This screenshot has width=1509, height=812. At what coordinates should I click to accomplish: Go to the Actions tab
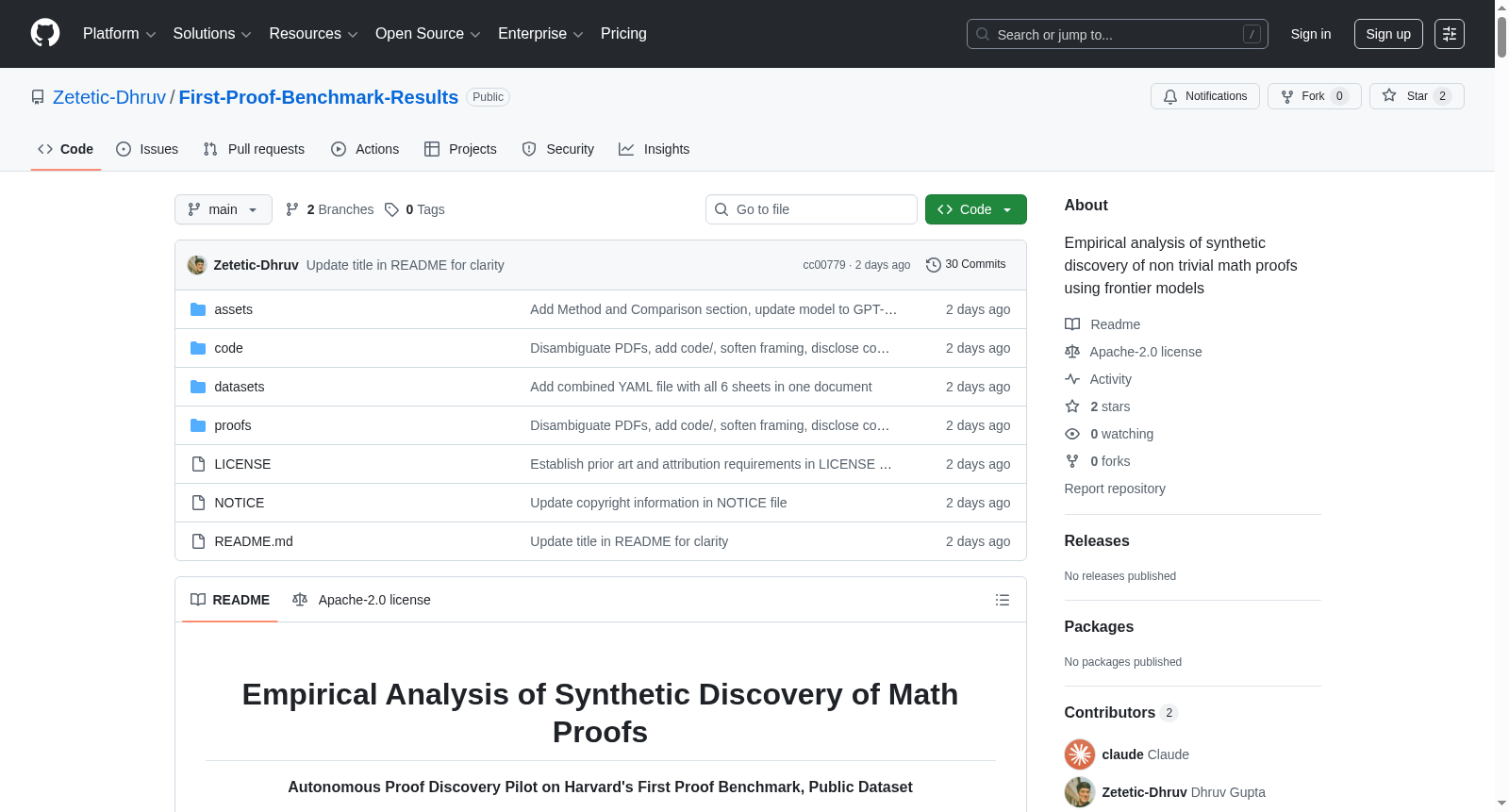(365, 149)
